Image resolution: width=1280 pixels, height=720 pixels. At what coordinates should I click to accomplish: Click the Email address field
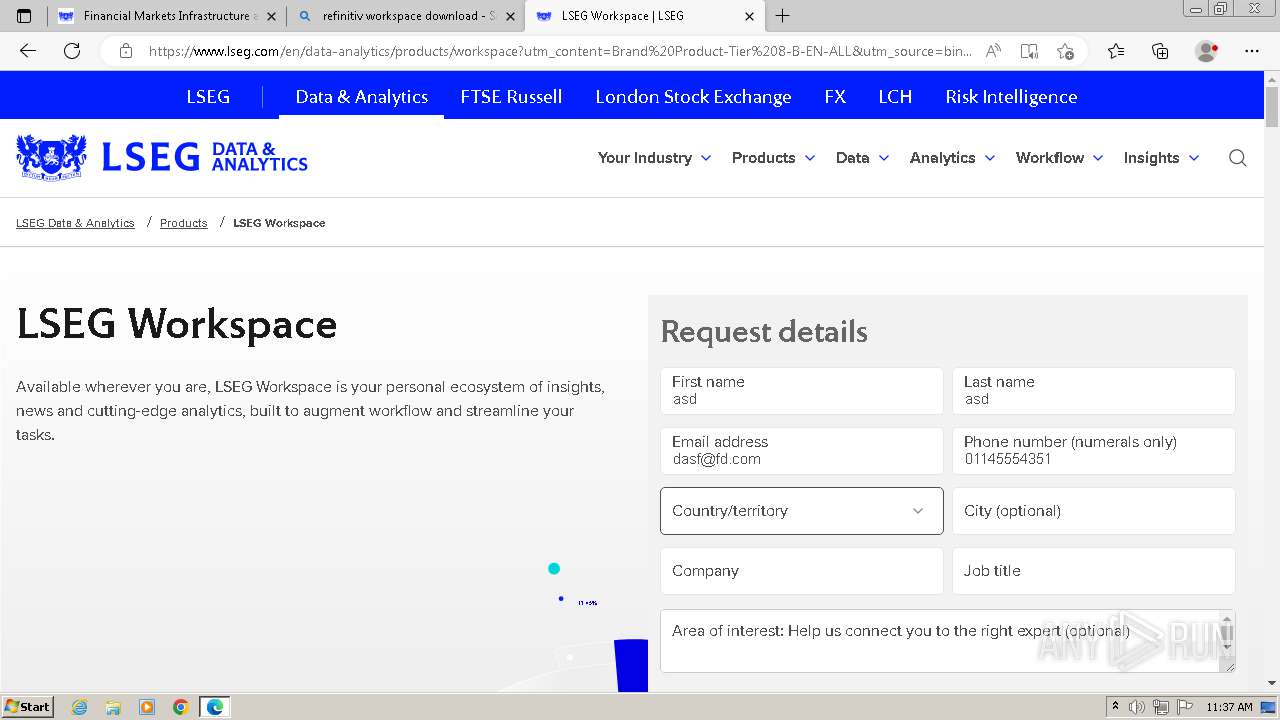[x=801, y=451]
